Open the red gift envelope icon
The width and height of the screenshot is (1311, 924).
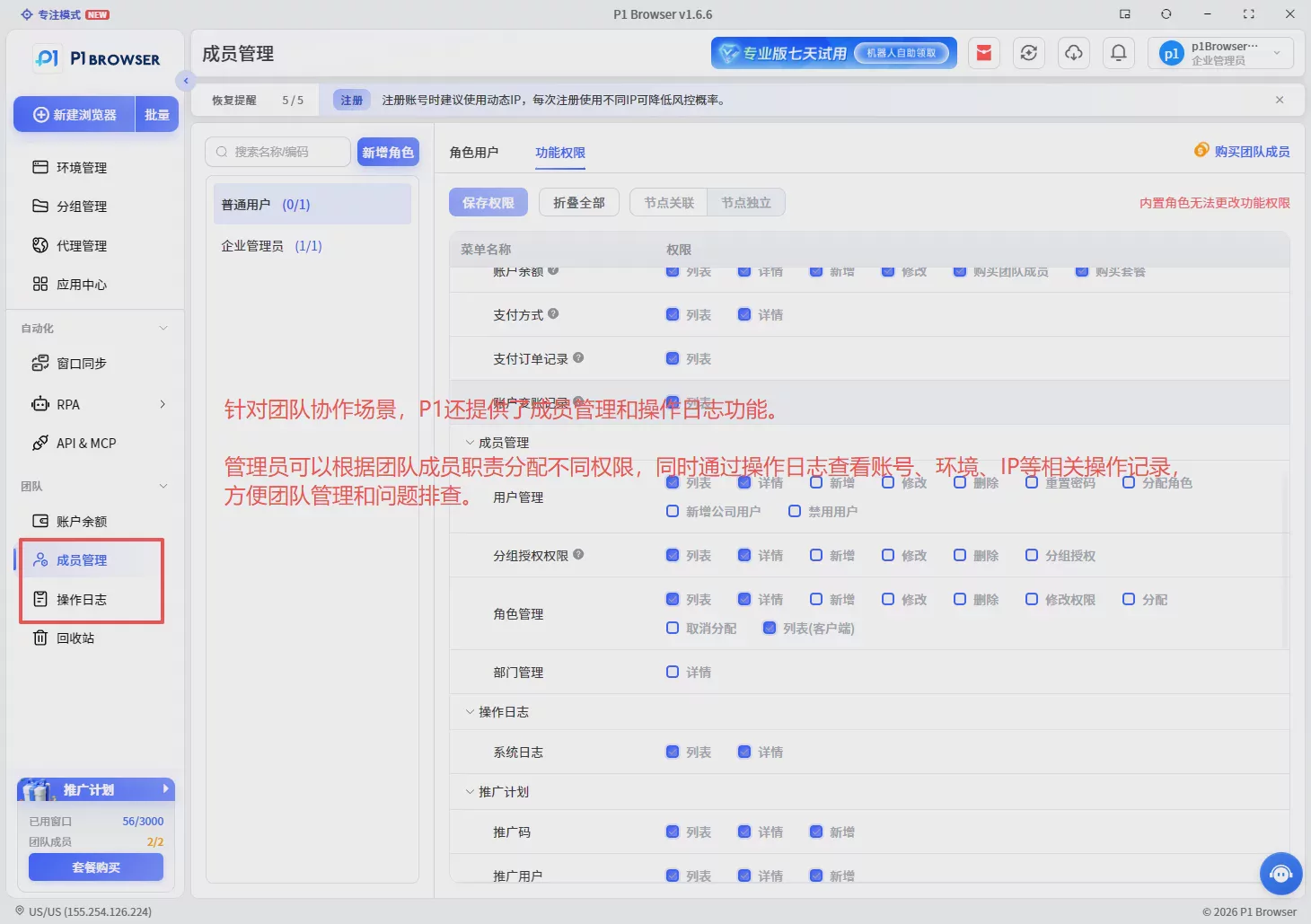984,53
